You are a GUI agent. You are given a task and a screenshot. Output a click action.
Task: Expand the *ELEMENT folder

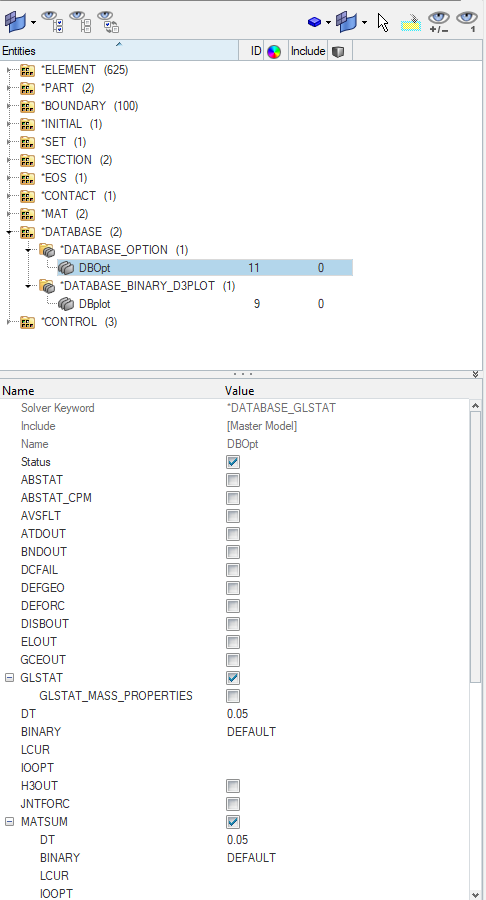click(8, 70)
